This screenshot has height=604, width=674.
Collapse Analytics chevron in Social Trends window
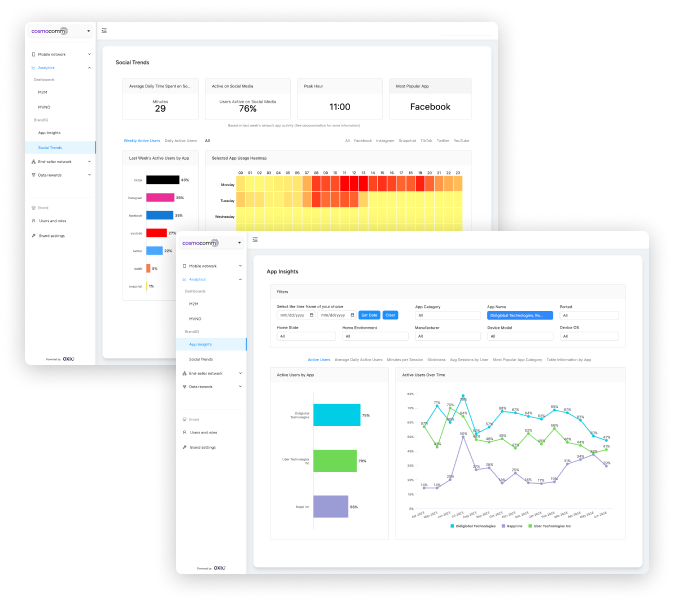89,68
